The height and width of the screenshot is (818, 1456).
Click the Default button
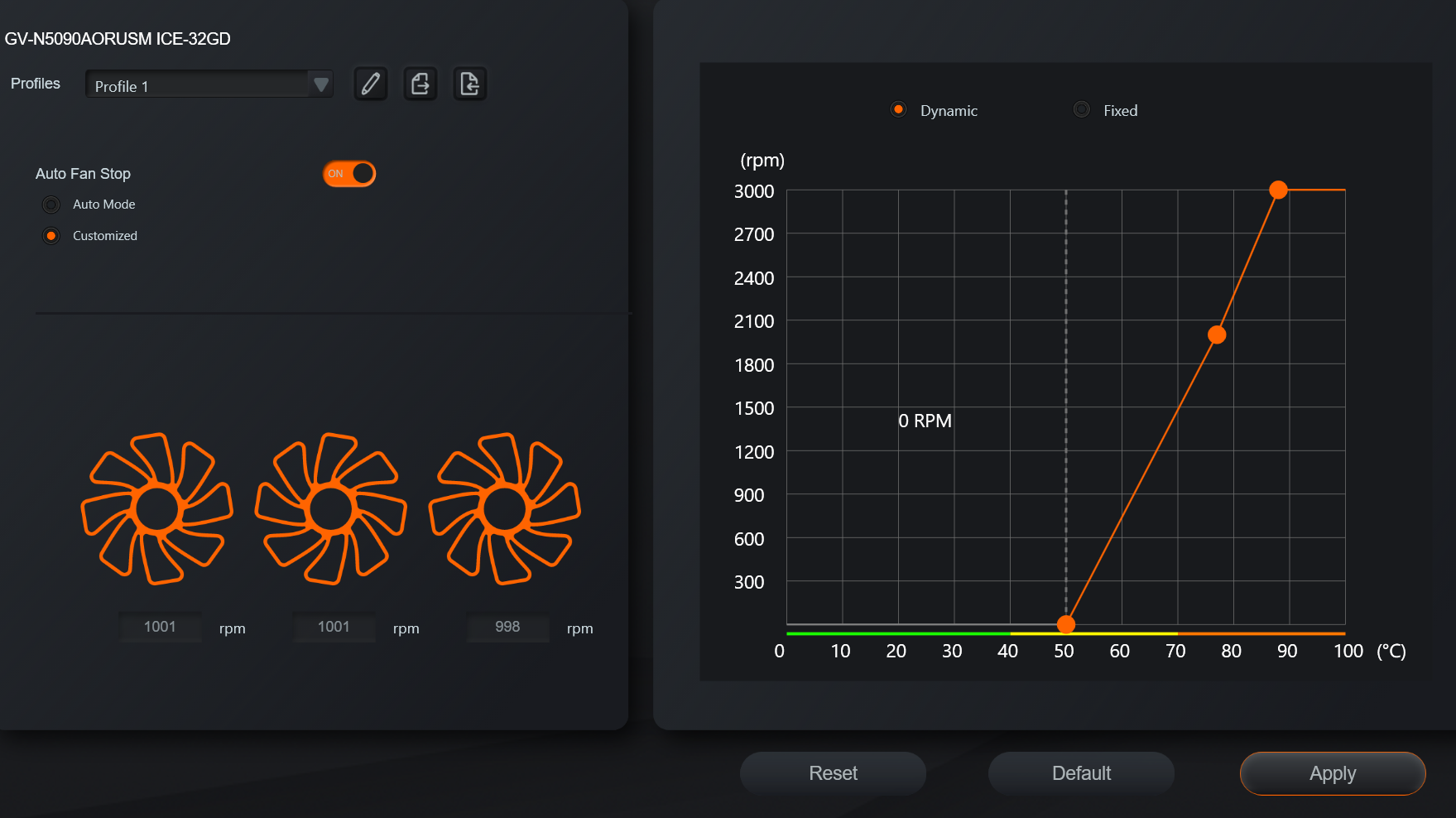coord(1081,773)
